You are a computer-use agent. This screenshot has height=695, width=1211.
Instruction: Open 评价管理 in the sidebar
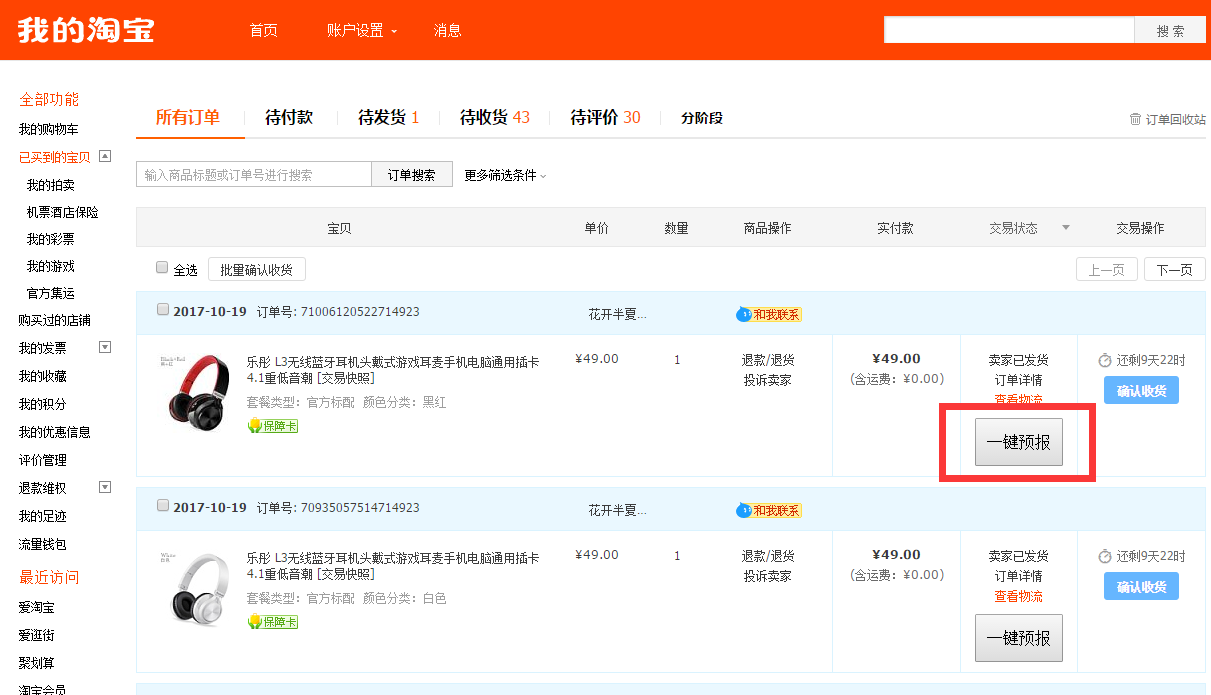[43, 460]
